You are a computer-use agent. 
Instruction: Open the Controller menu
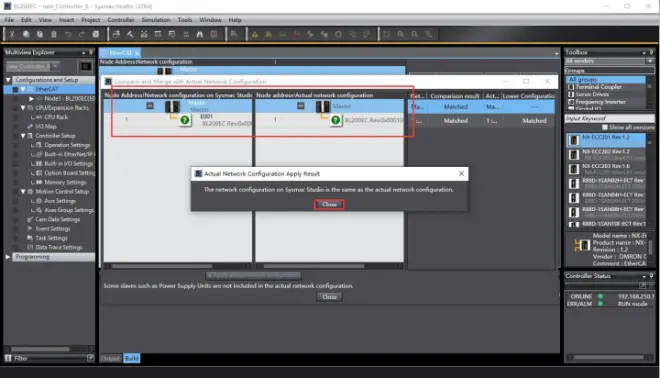[121, 20]
